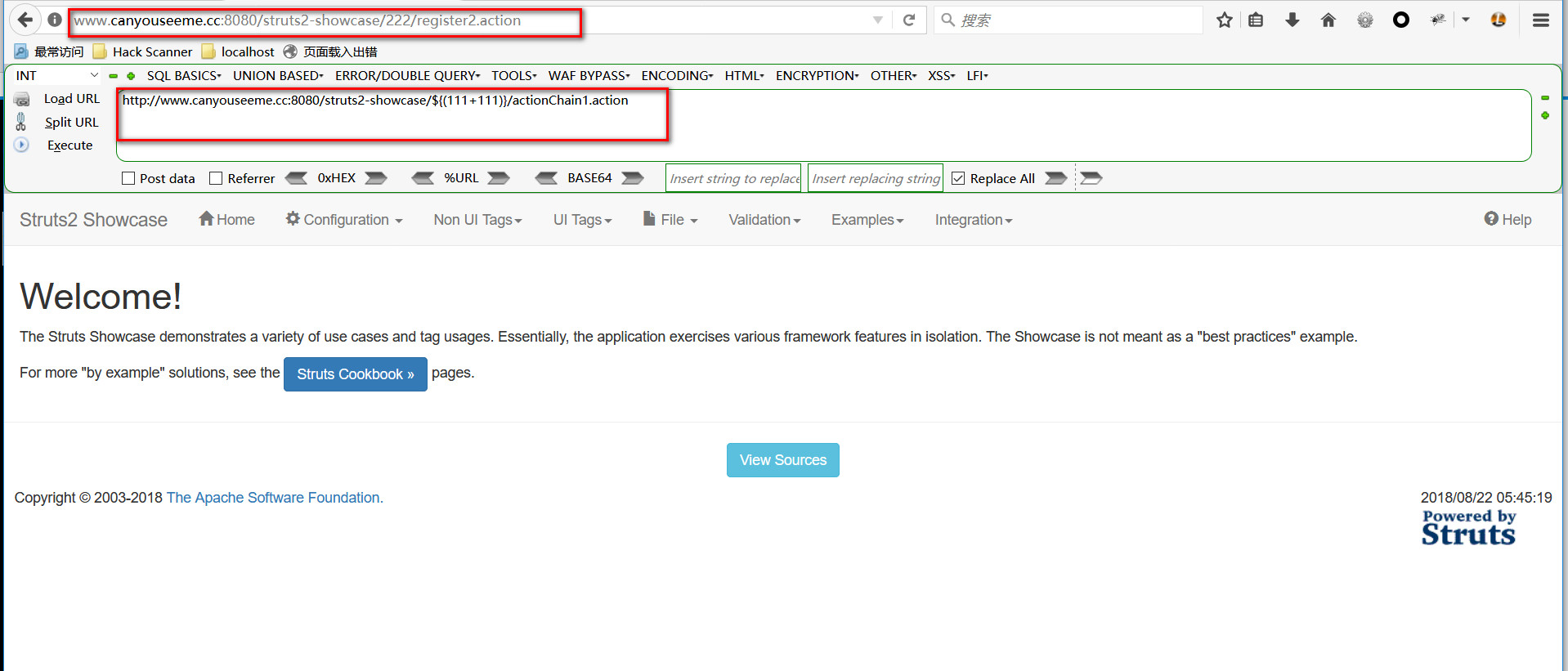Click the browser search box
The image size is (1568, 671).
coord(1068,20)
